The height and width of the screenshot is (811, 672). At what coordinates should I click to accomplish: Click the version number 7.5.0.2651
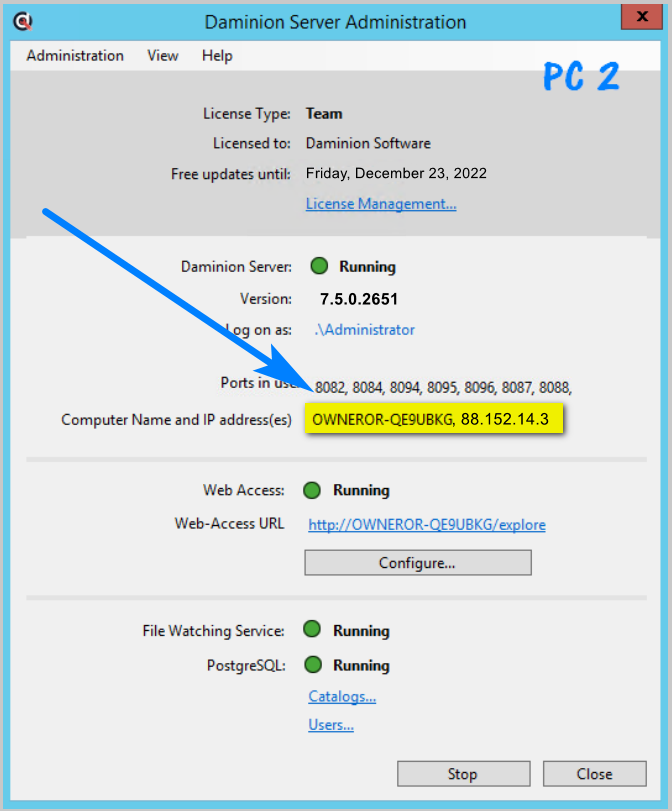tap(359, 298)
